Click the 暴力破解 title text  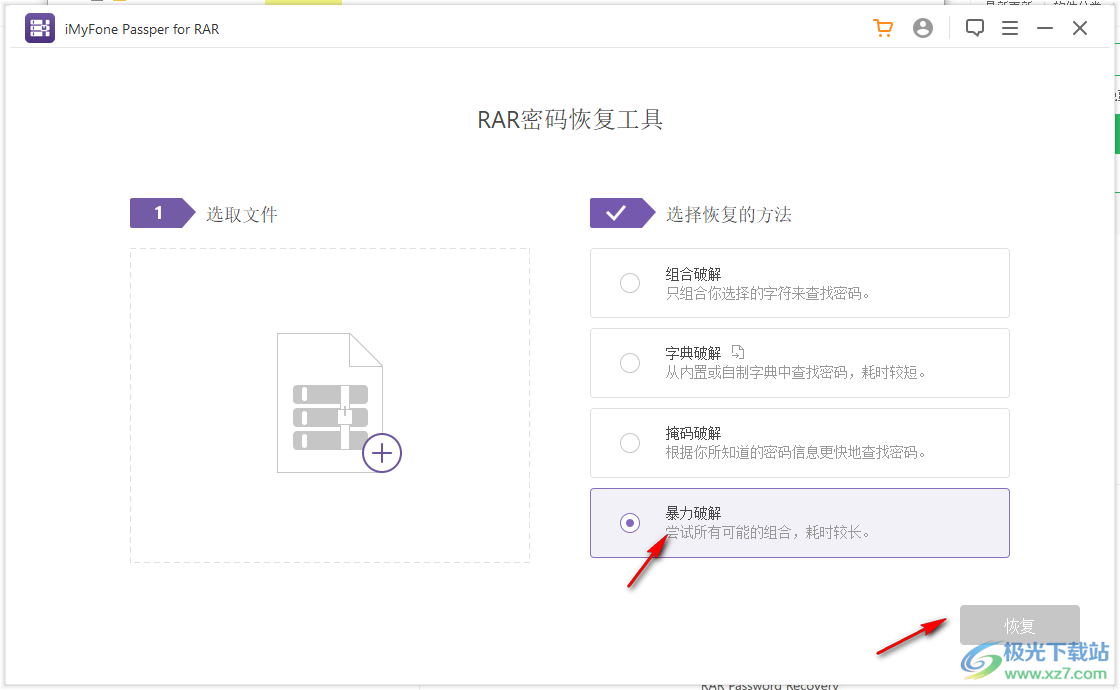(x=693, y=514)
